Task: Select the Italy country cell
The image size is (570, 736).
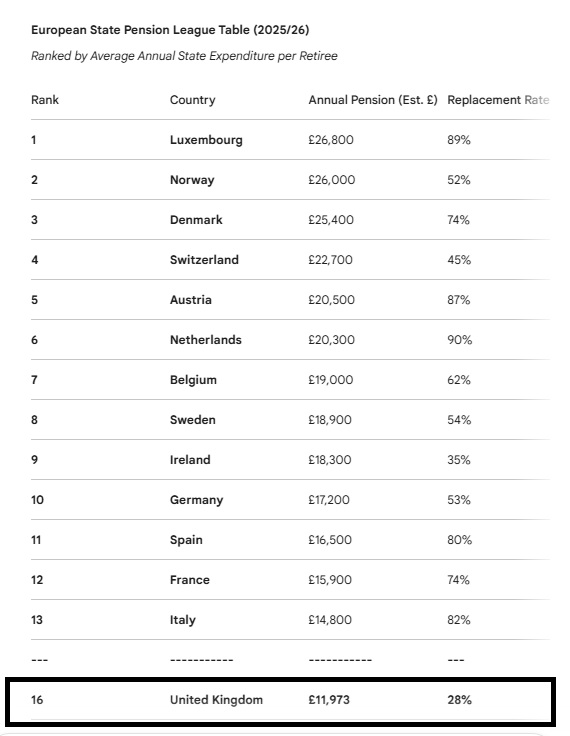Action: pyautogui.click(x=183, y=620)
